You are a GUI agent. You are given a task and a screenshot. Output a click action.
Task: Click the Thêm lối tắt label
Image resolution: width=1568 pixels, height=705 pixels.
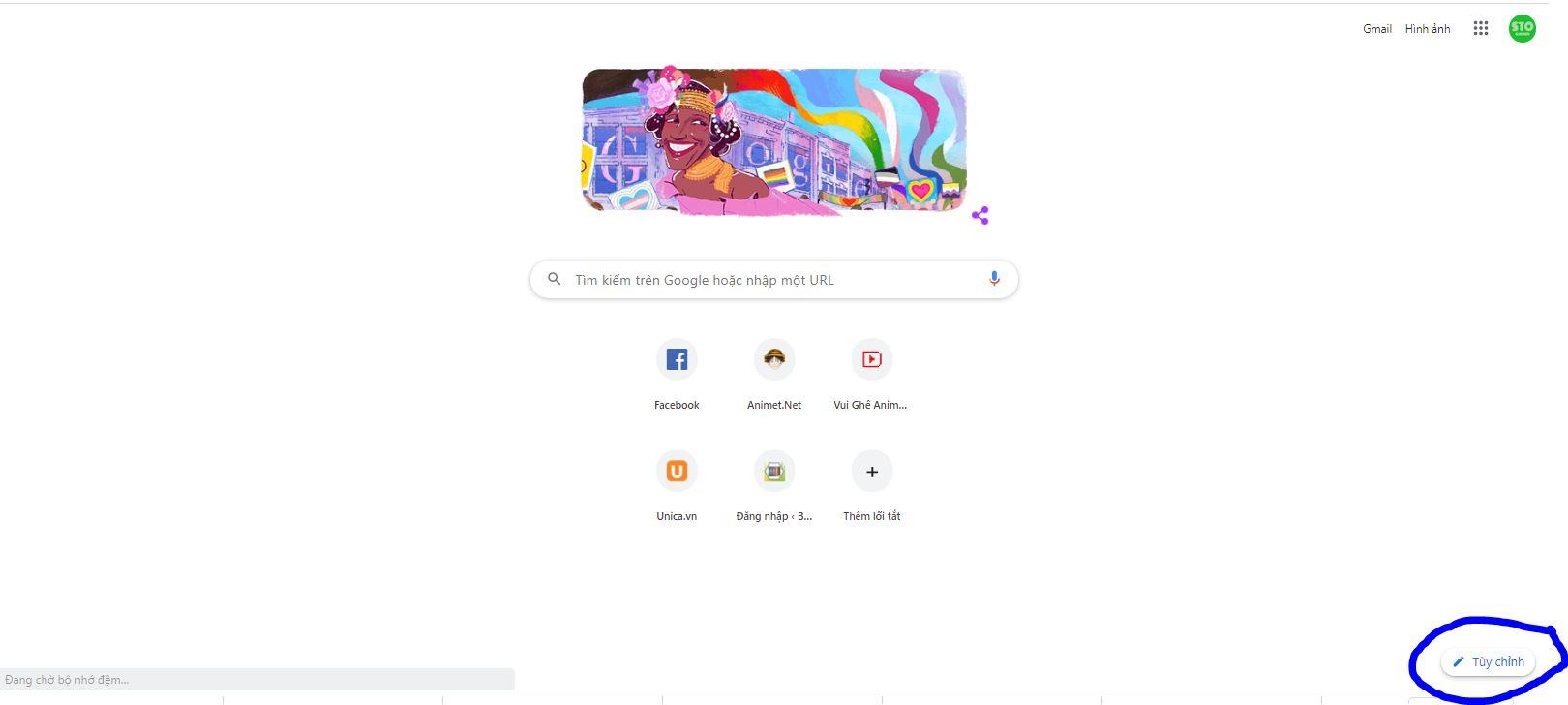(x=871, y=516)
